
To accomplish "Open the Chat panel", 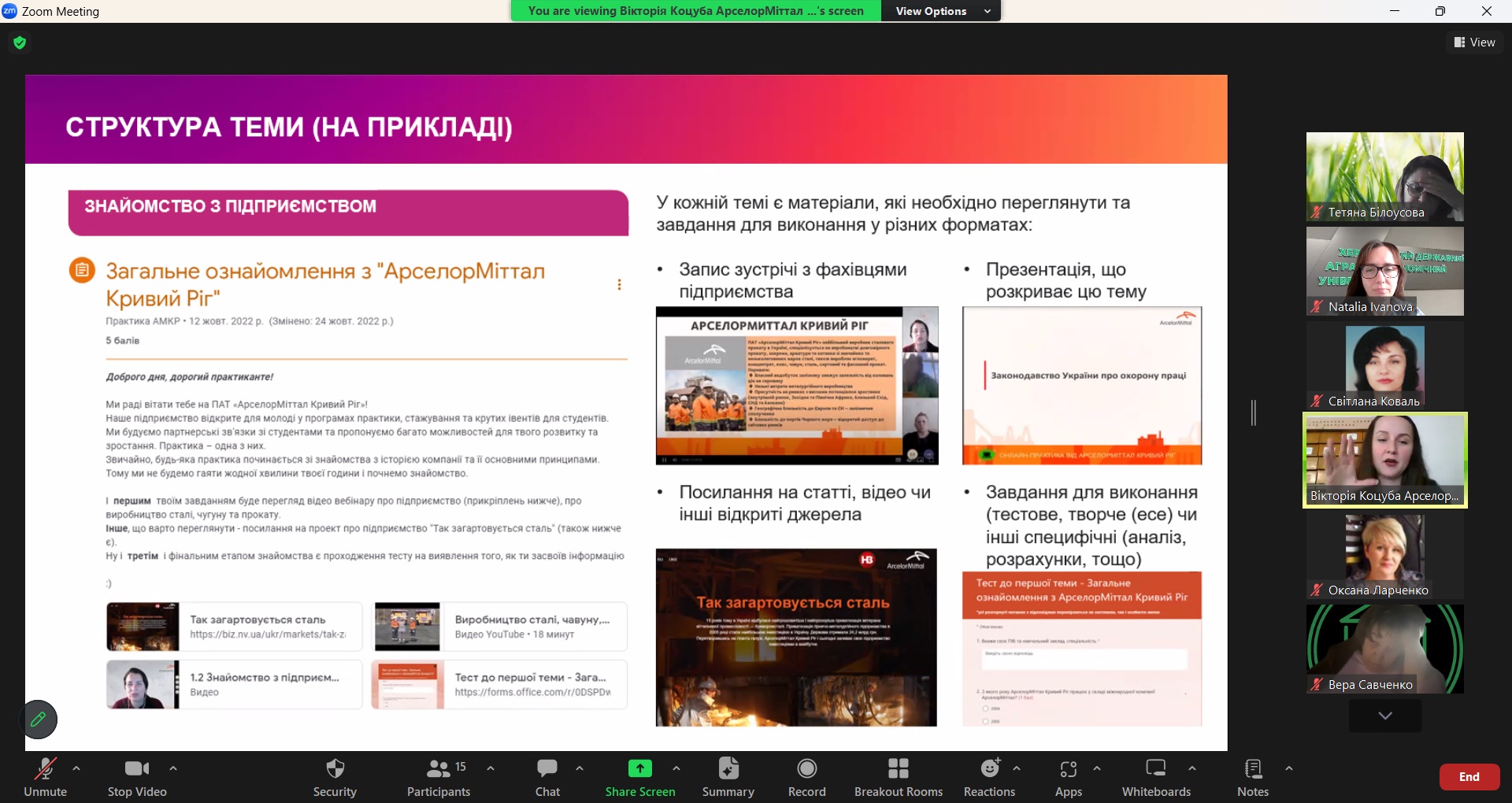I will (547, 777).
